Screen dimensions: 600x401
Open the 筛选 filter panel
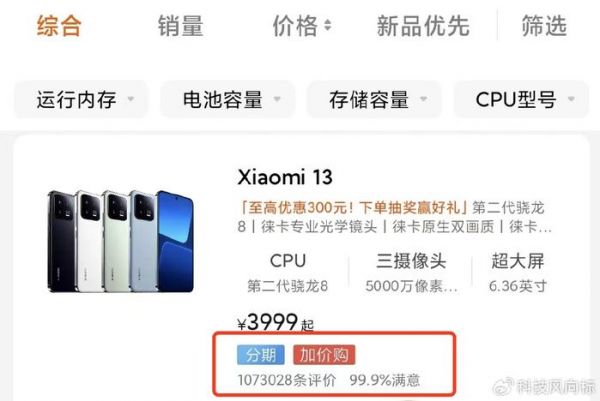(x=544, y=26)
